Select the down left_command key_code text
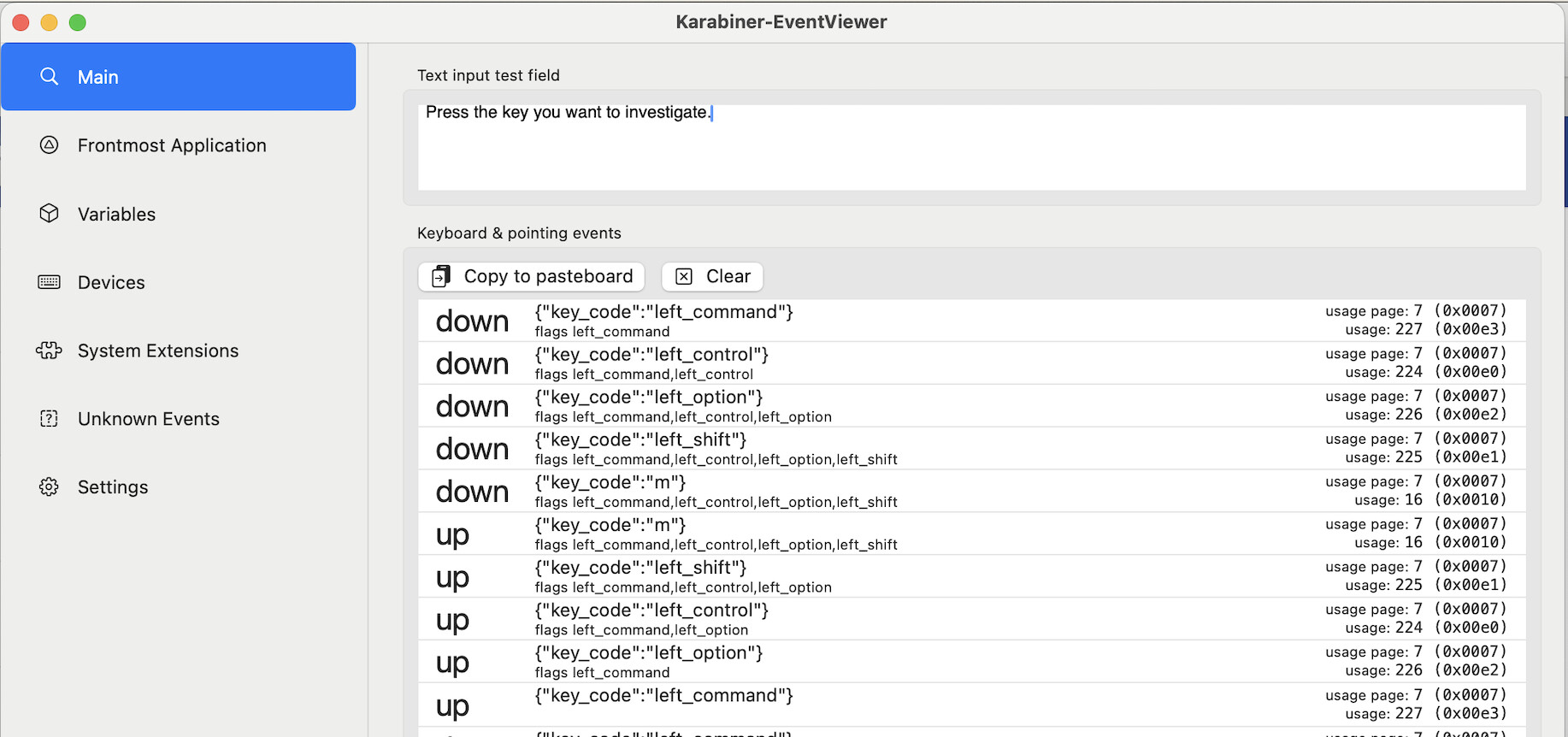Viewport: 1568px width, 737px height. (x=664, y=312)
